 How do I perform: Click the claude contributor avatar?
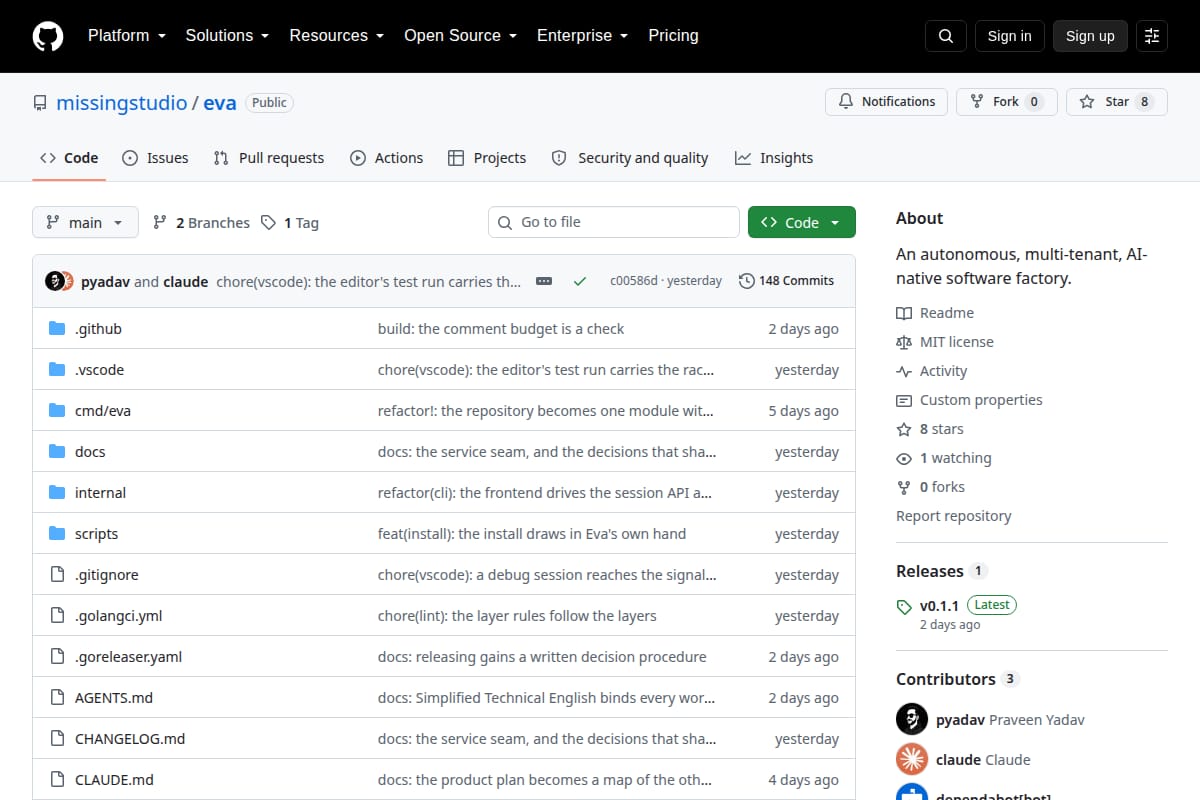point(912,759)
